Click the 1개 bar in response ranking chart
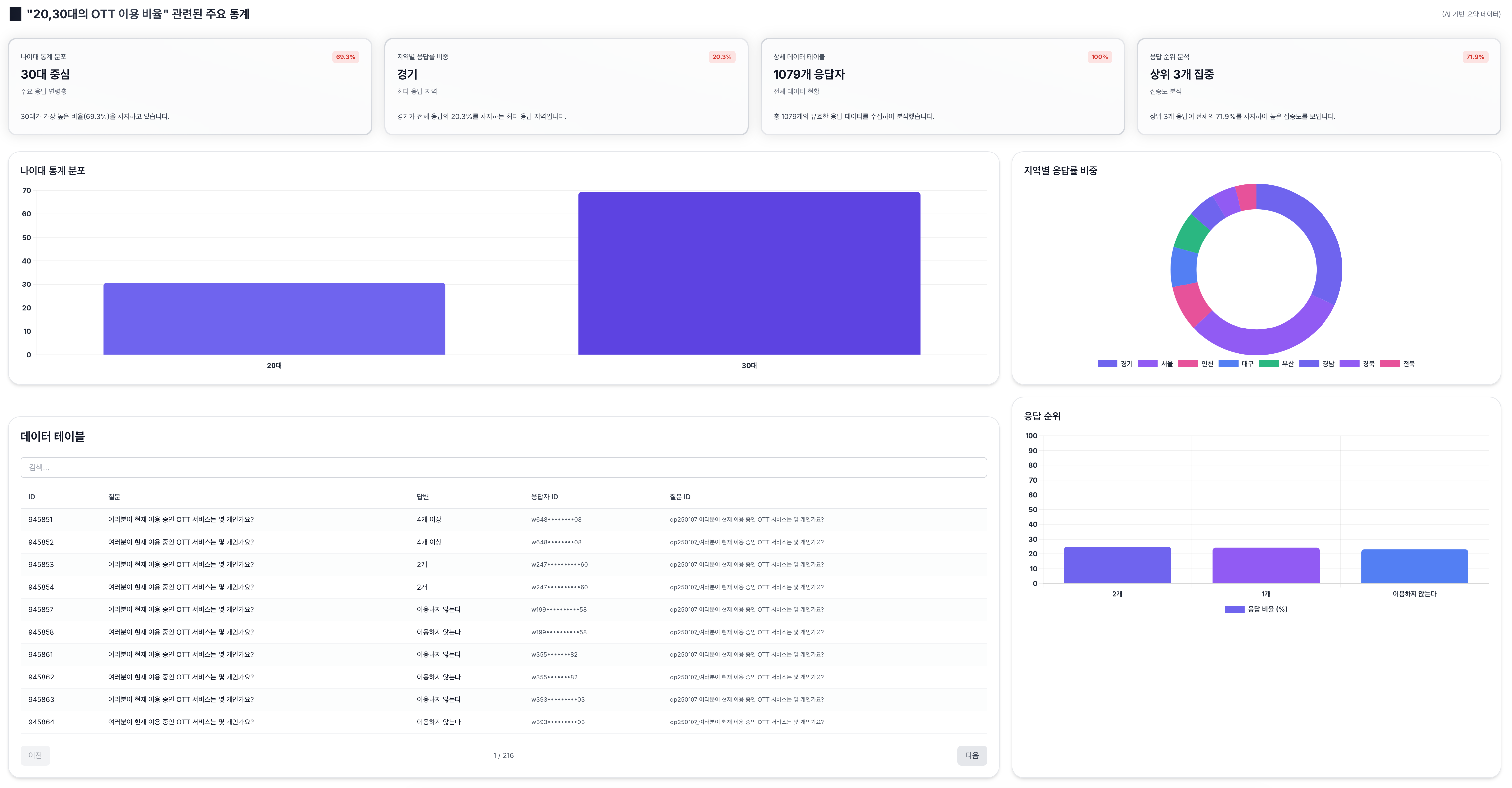 tap(1266, 565)
